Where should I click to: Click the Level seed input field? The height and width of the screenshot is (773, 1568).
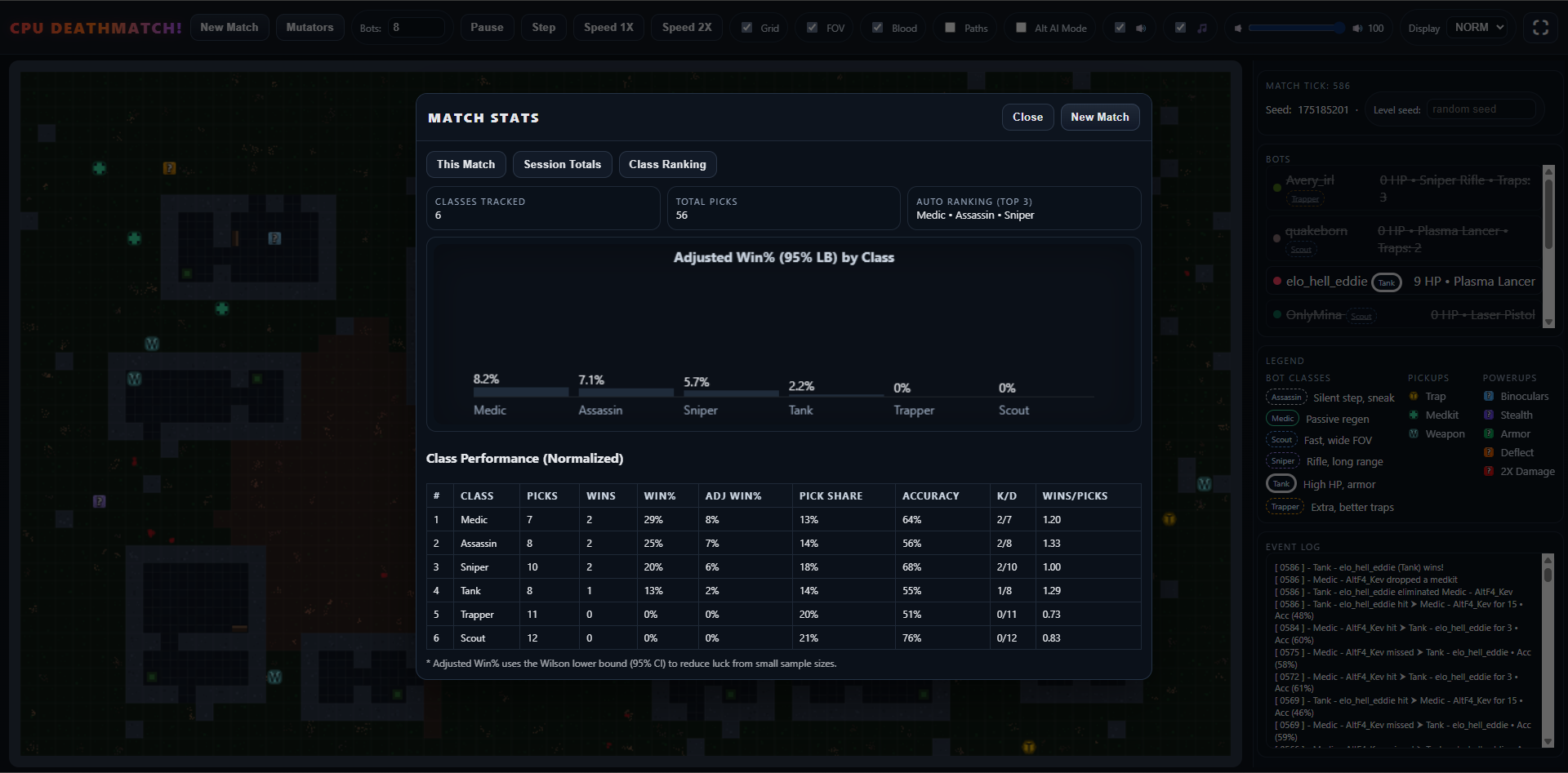[1481, 109]
